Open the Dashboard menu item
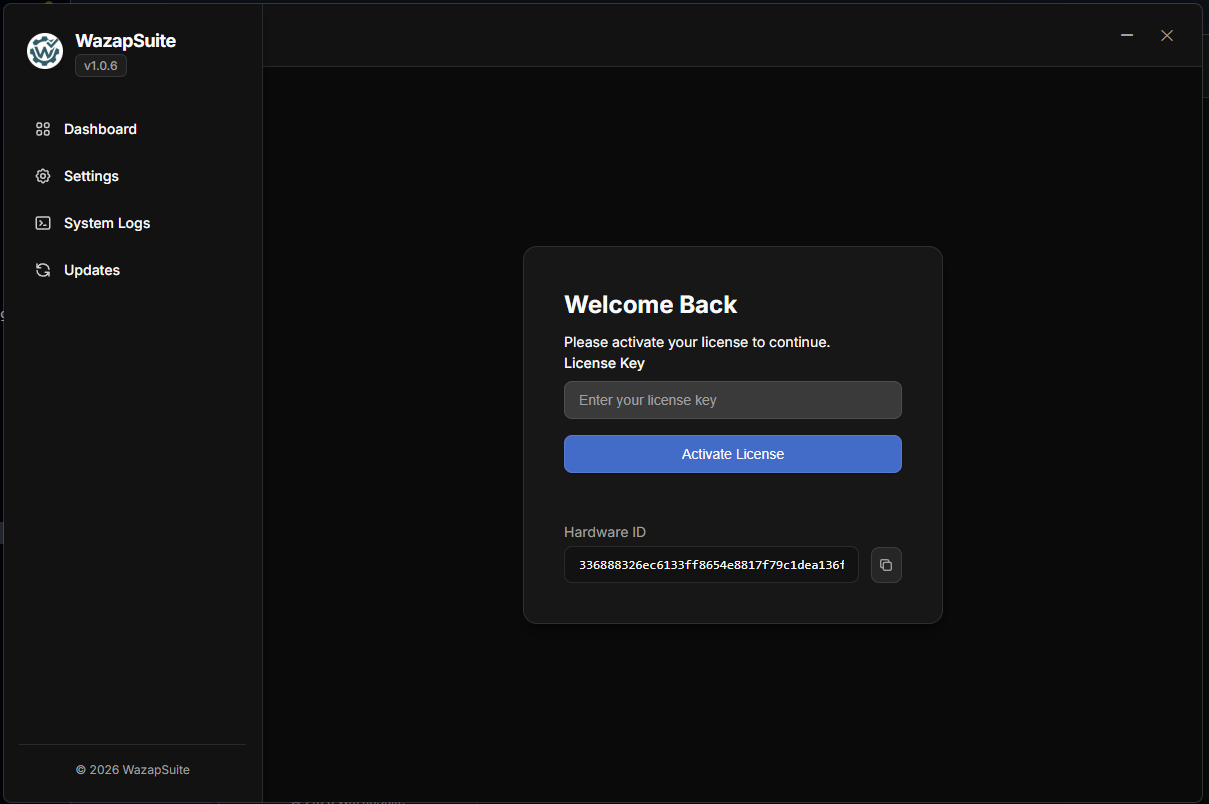The height and width of the screenshot is (804, 1209). click(100, 129)
